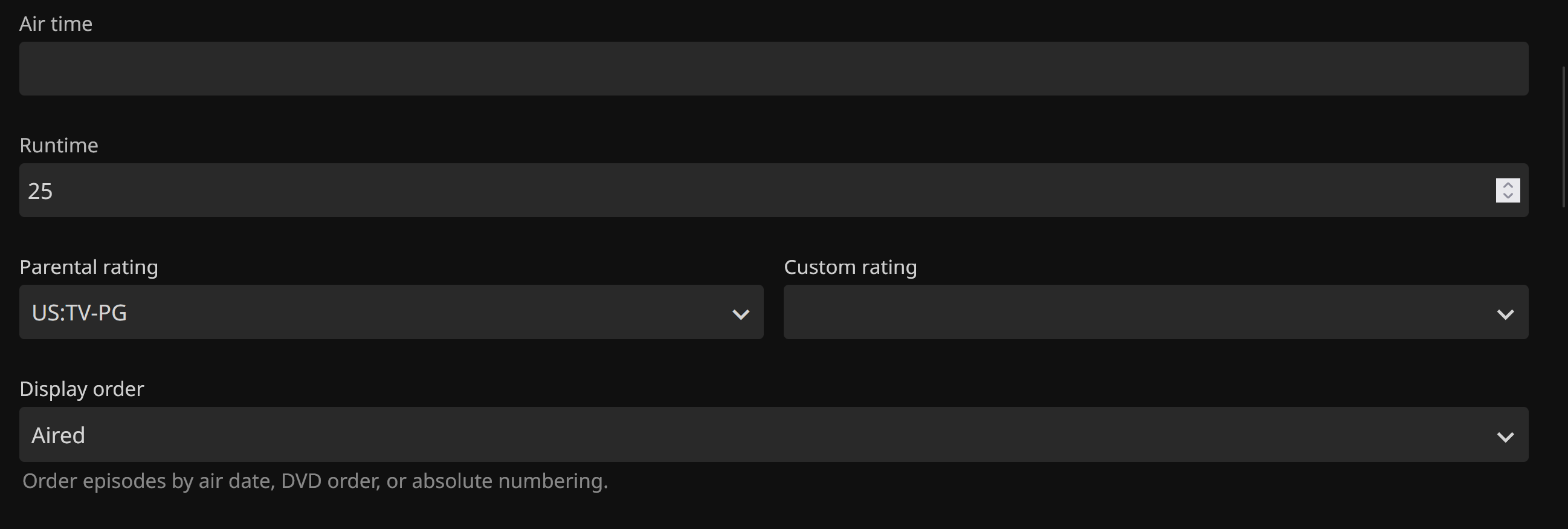Click the Air time label

pos(56,24)
